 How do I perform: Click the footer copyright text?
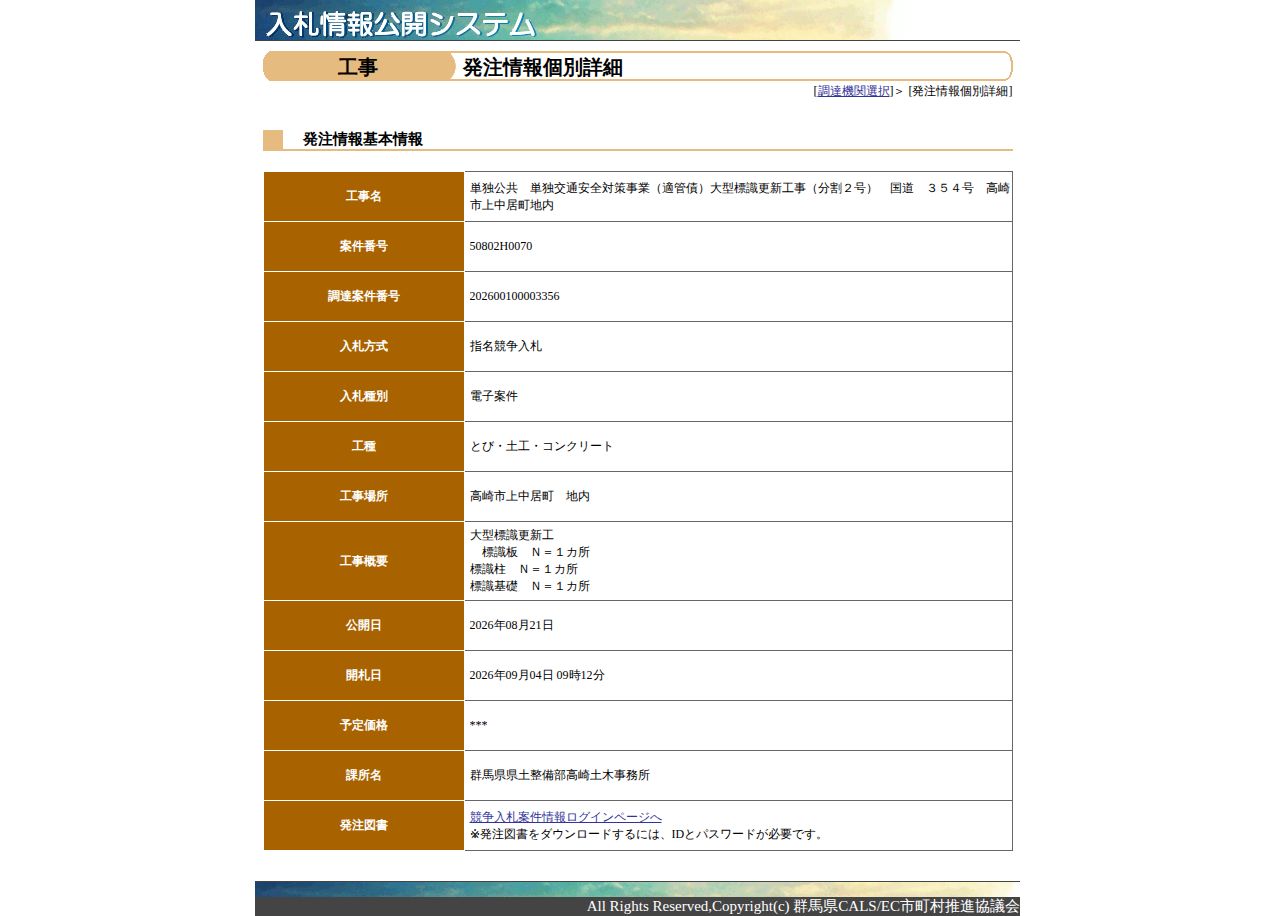pos(803,906)
